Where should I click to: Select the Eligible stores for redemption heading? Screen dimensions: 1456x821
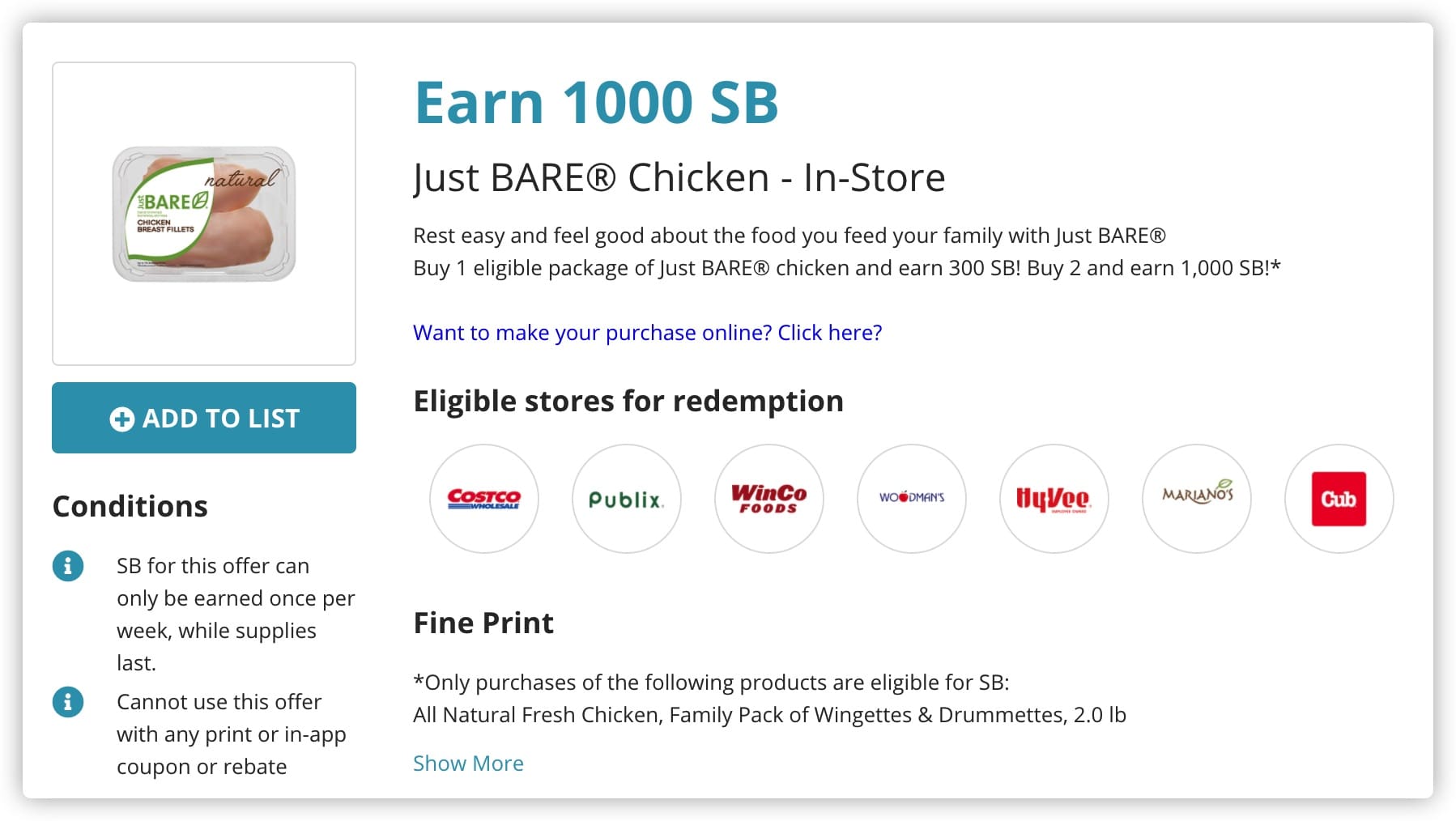628,400
